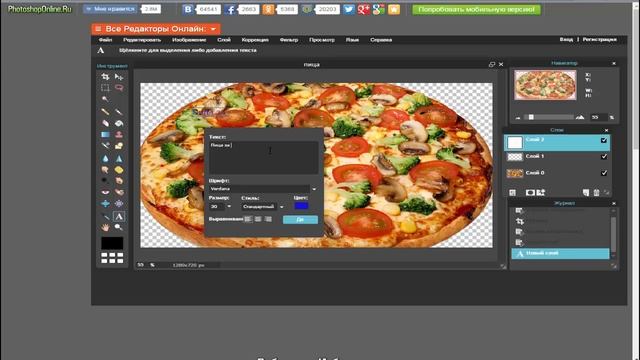The image size is (640, 360).
Task: Open the Изображение menu
Action: click(189, 40)
